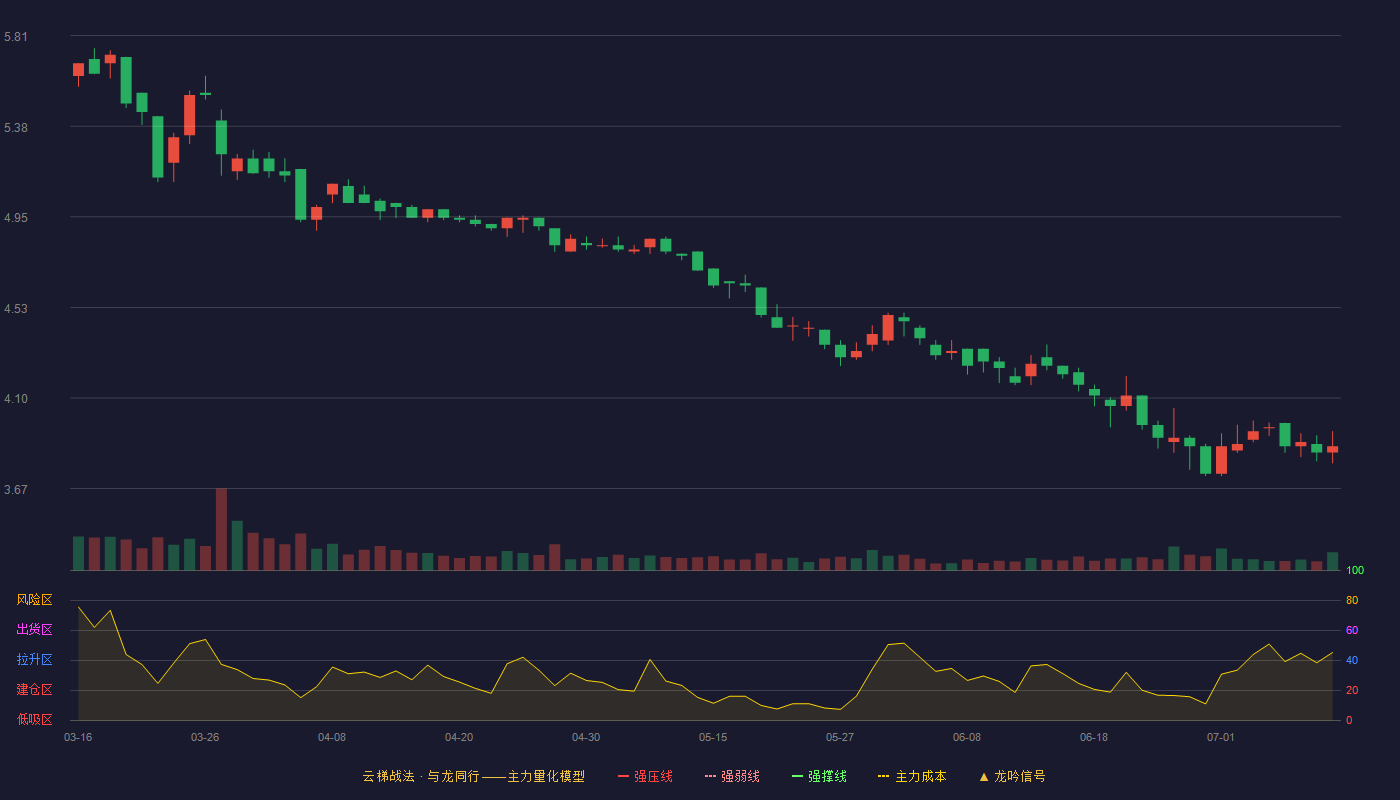The height and width of the screenshot is (800, 1400).
Task: Toggle the 主力成本 legend item
Action: (912, 776)
